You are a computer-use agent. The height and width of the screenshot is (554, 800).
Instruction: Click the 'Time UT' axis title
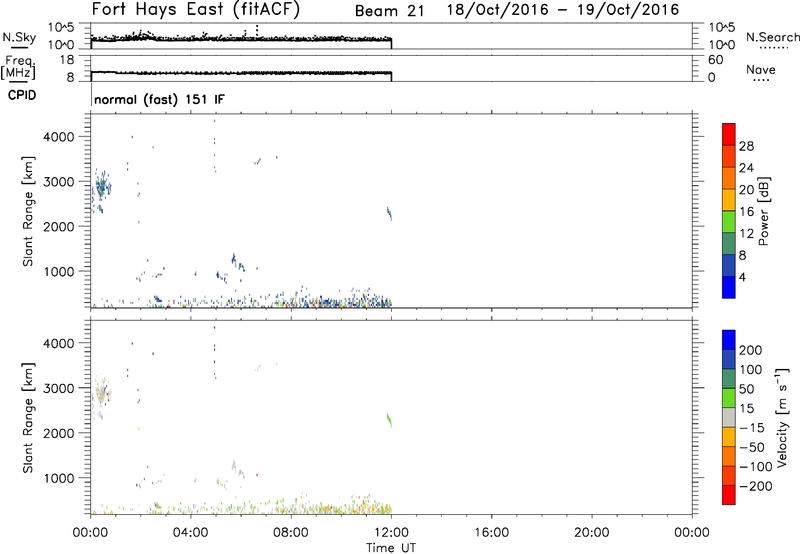pos(391,547)
